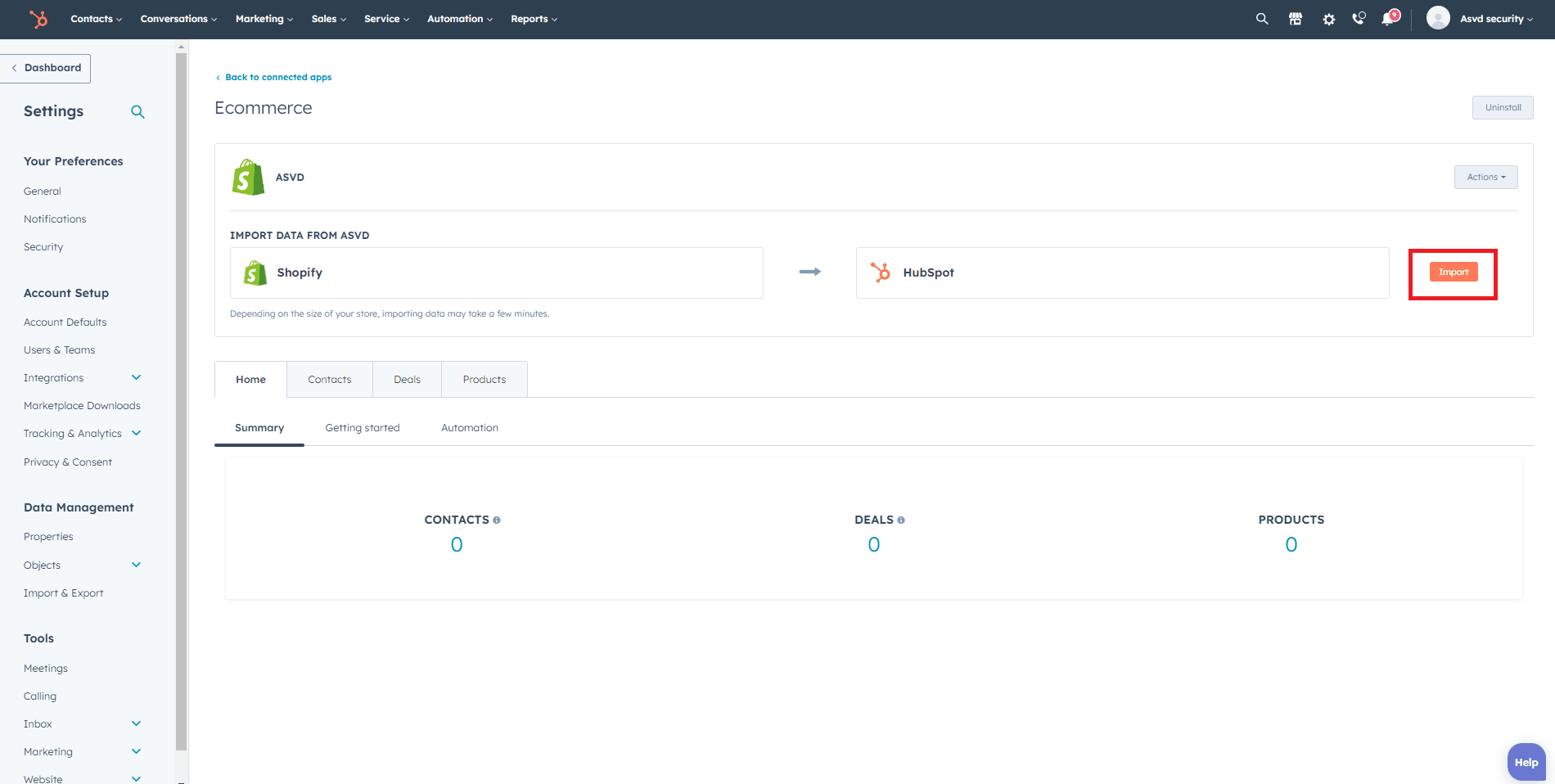The height and width of the screenshot is (784, 1555).
Task: Expand the Tracking & Analytics sidebar section
Action: pos(137,433)
